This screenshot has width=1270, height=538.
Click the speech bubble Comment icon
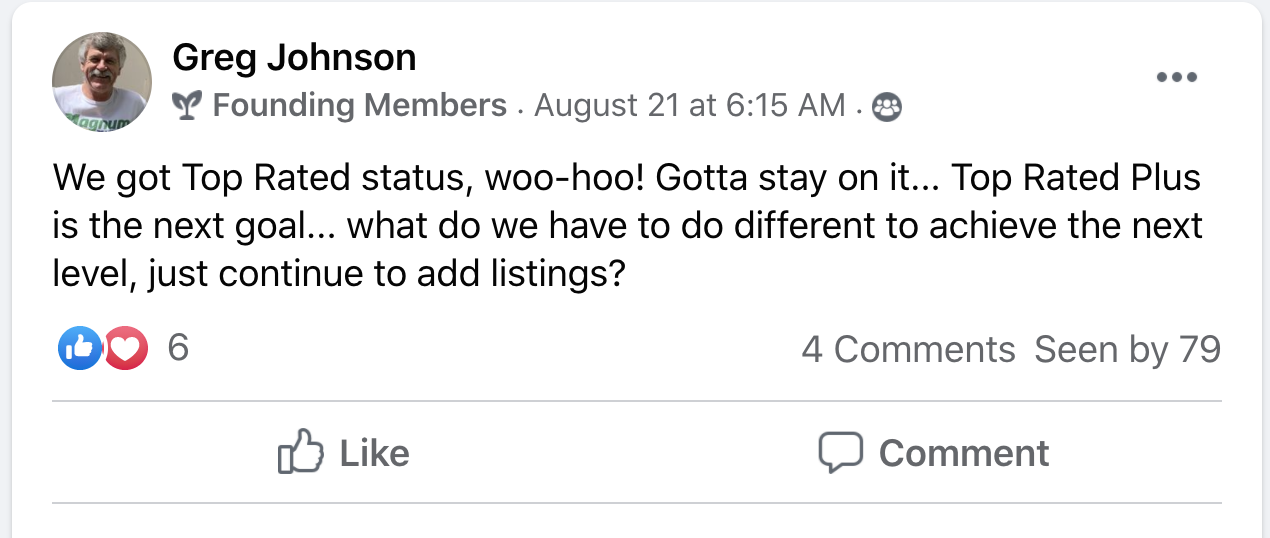point(840,453)
